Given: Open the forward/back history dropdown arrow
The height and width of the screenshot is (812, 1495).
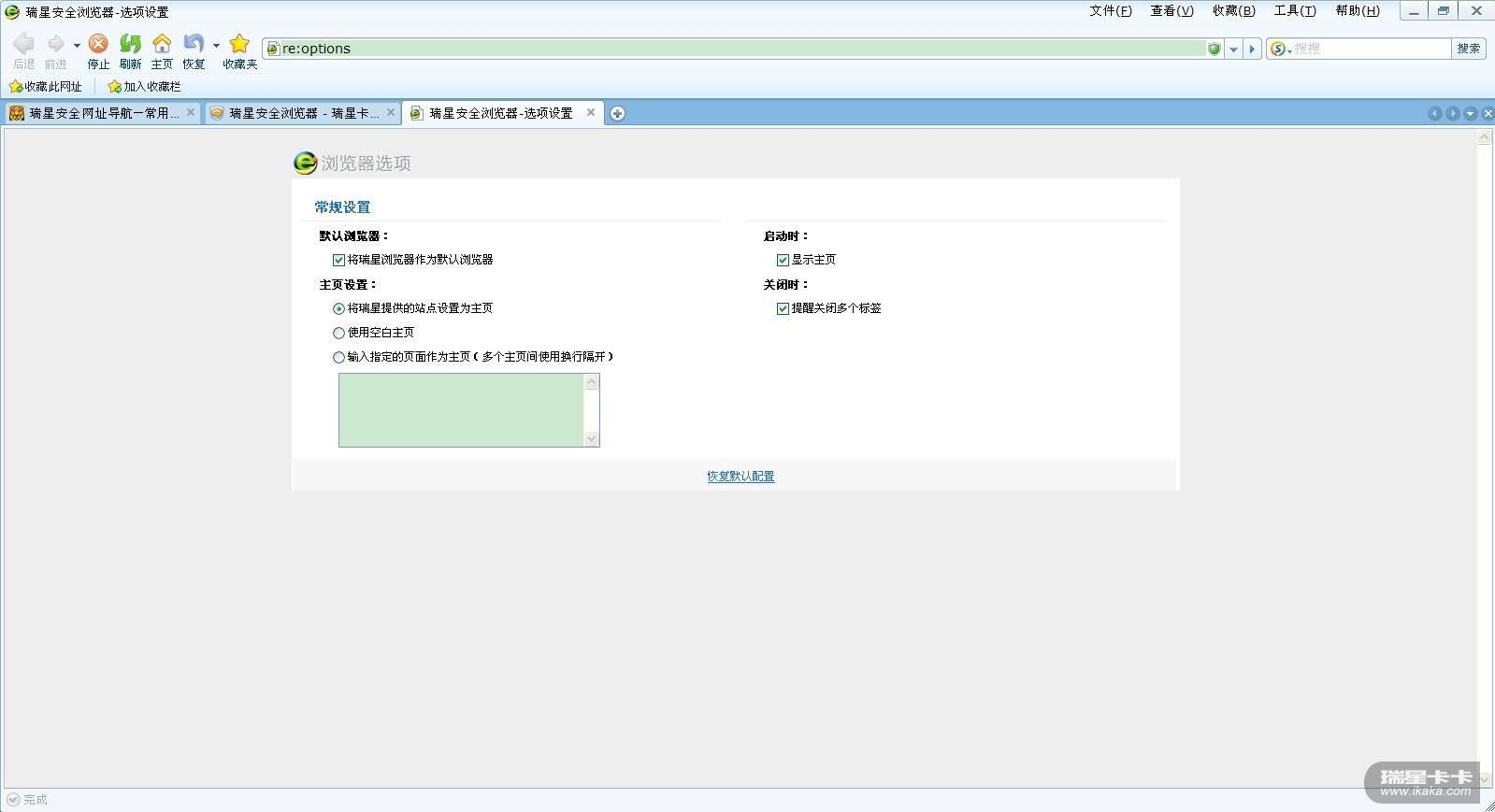Looking at the screenshot, I should pos(77,45).
